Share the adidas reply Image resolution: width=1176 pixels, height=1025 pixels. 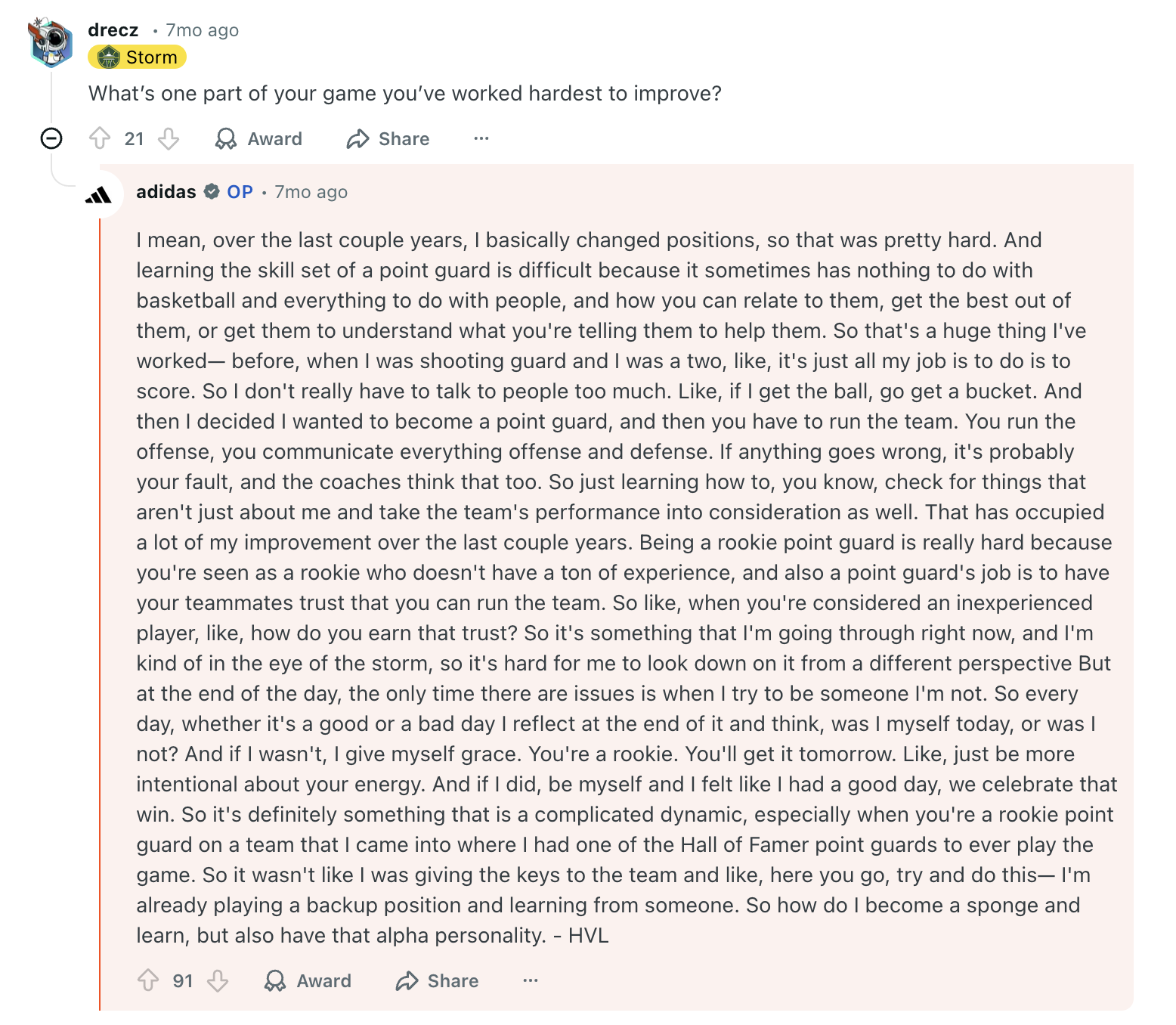(x=437, y=980)
